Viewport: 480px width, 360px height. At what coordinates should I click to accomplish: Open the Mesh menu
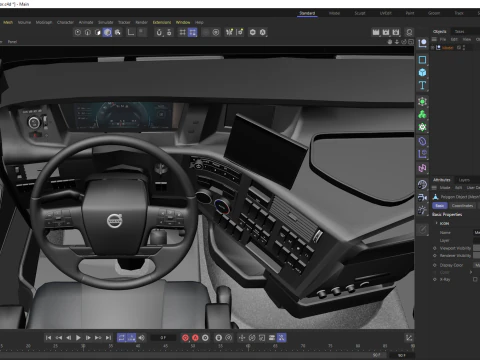tap(8, 22)
